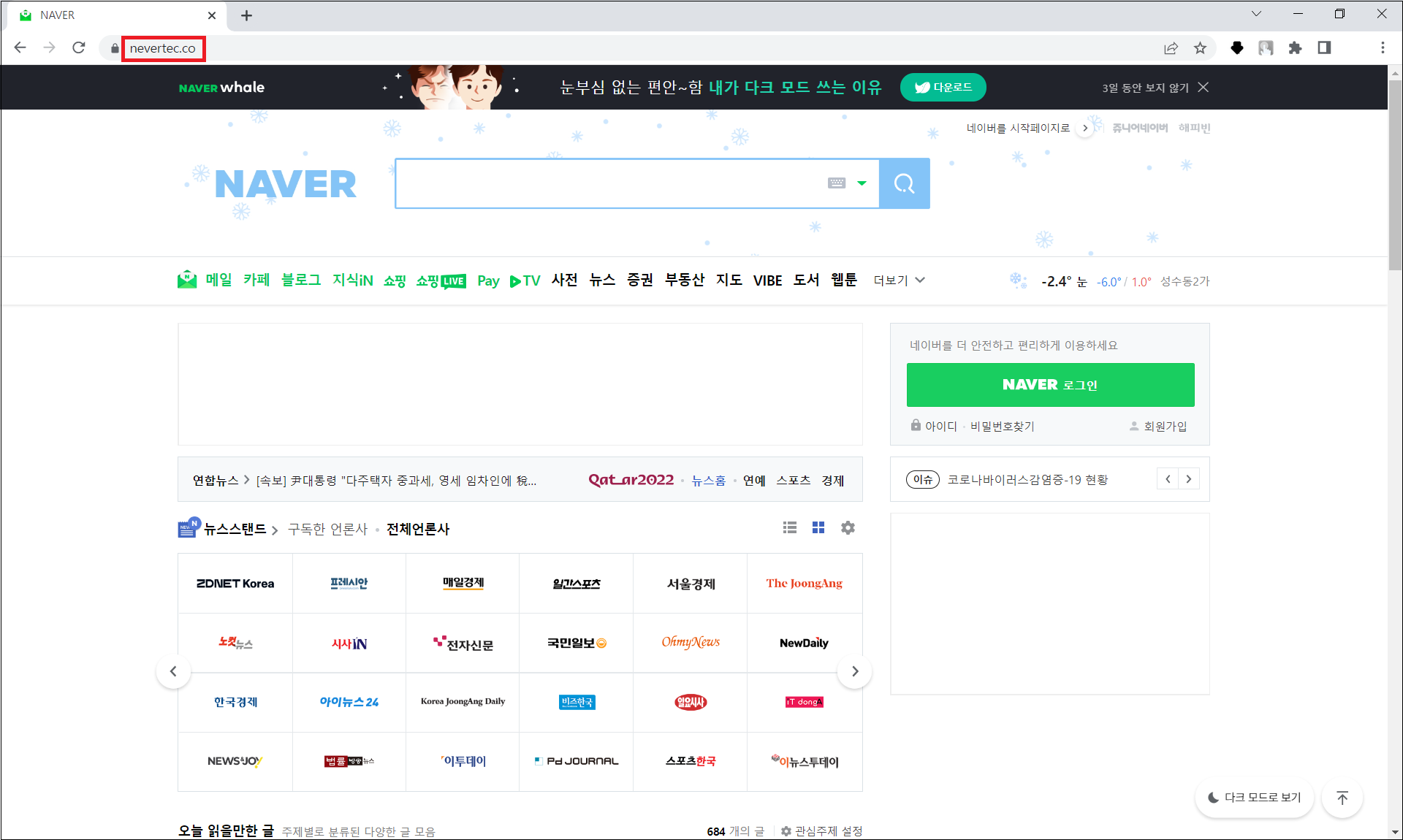This screenshot has width=1403, height=840.
Task: Go to next issue item arrow
Action: click(1189, 479)
